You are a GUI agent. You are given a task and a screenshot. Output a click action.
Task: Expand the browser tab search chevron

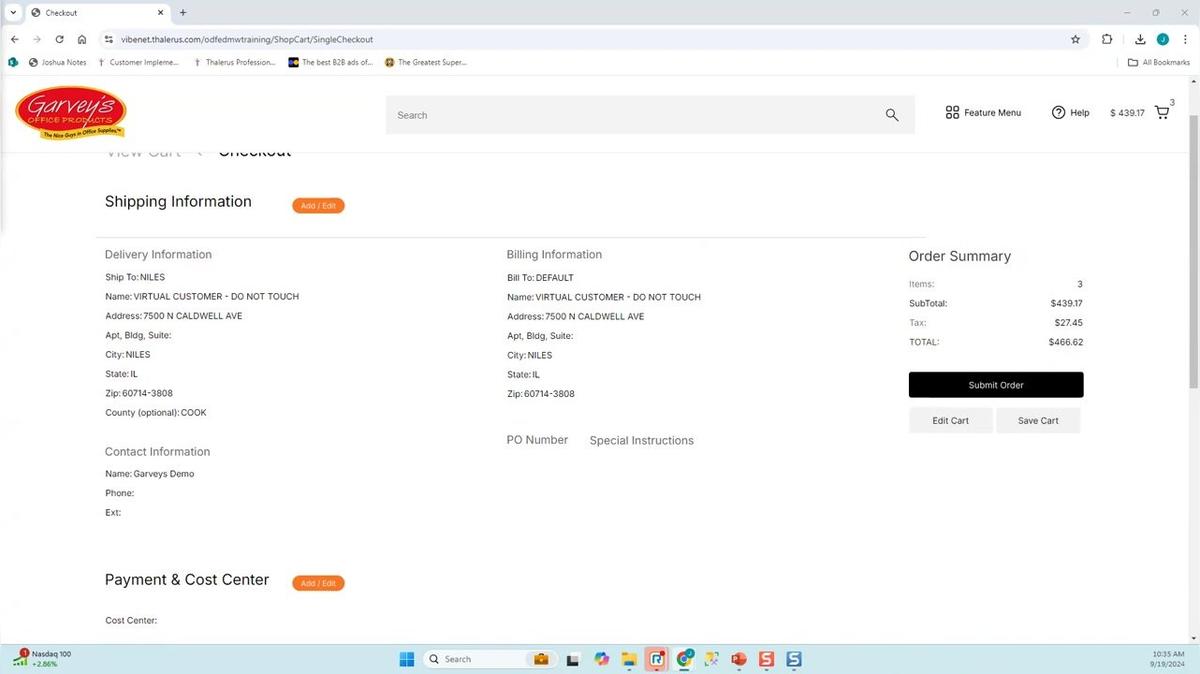click(x=13, y=13)
